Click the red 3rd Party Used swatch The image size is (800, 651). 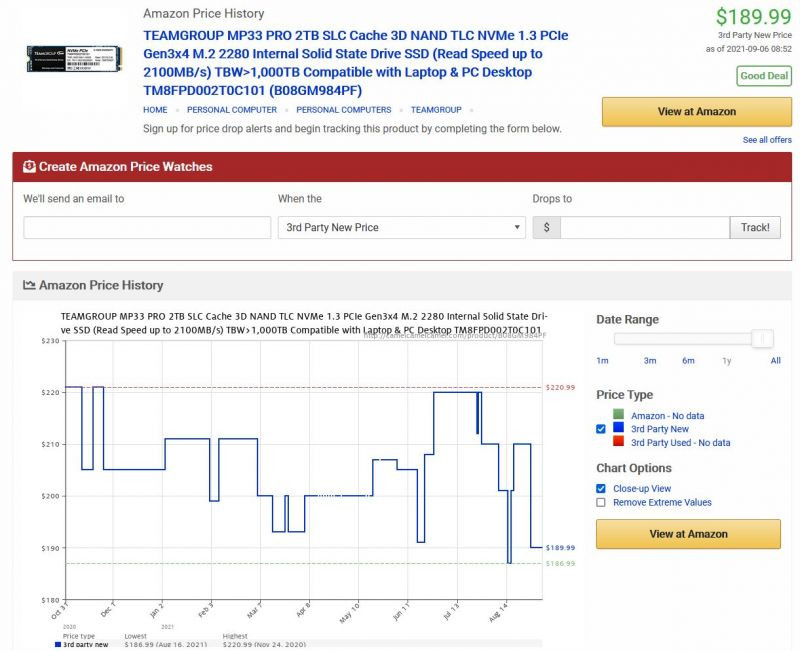[618, 441]
